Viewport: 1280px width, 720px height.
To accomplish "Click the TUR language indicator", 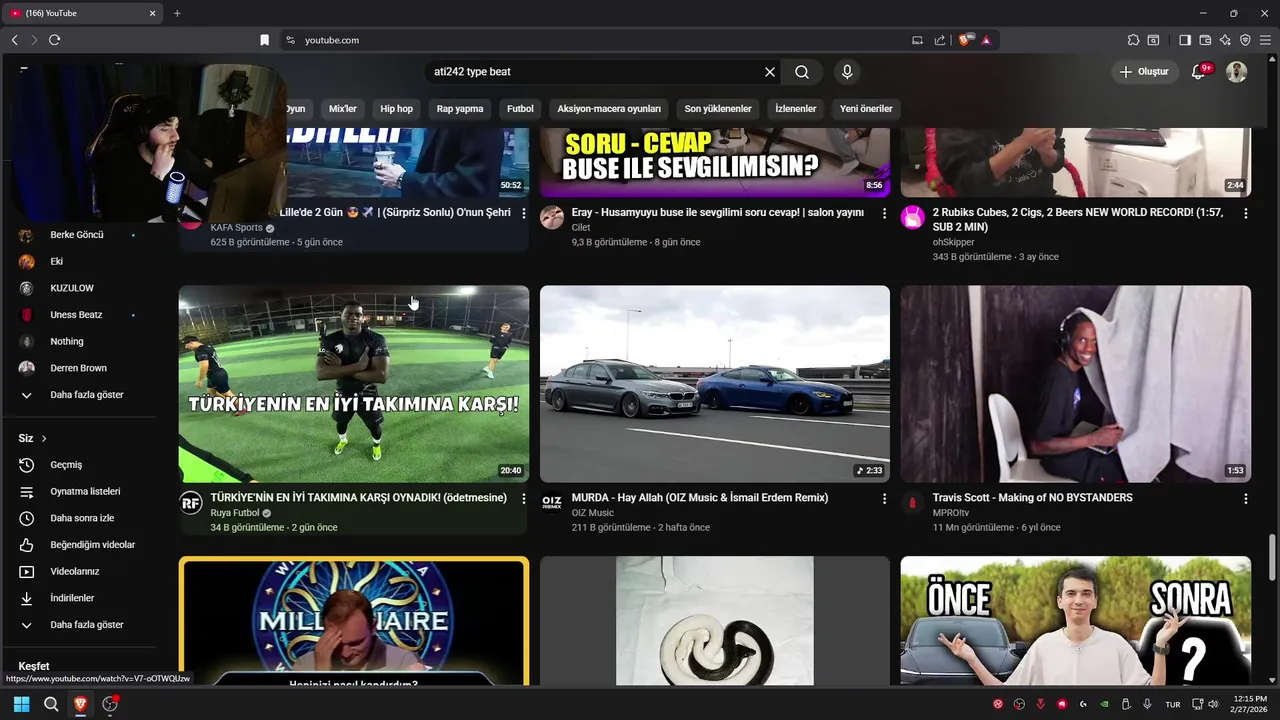I will (1173, 704).
